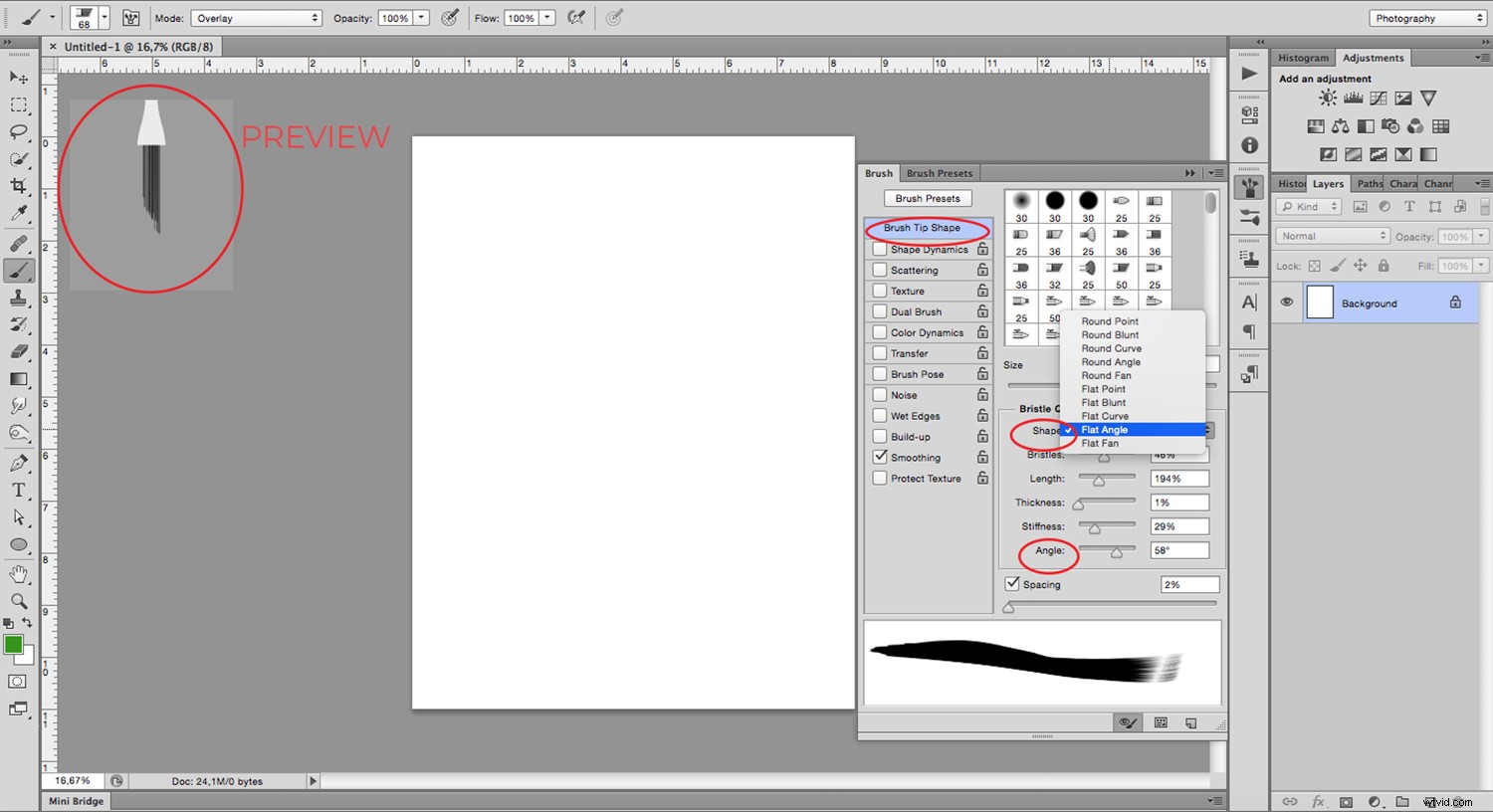The width and height of the screenshot is (1493, 812).
Task: Select the Horizontal Type tool
Action: 18,490
